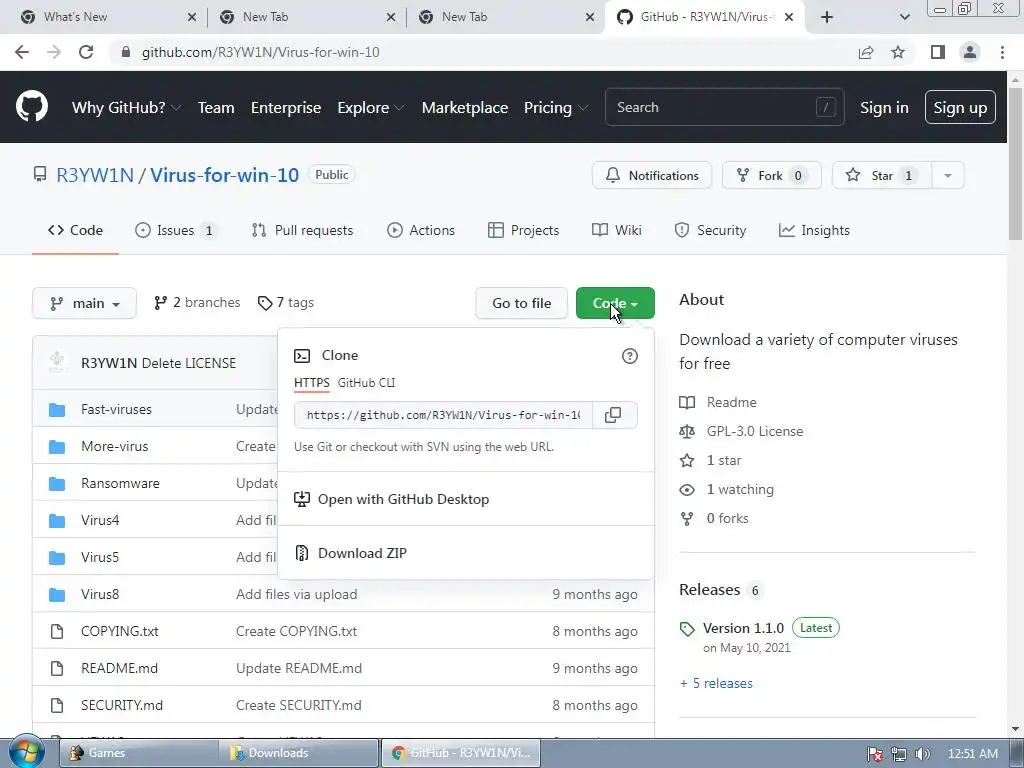Open the Actions tab
This screenshot has width=1024, height=768.
(x=421, y=230)
